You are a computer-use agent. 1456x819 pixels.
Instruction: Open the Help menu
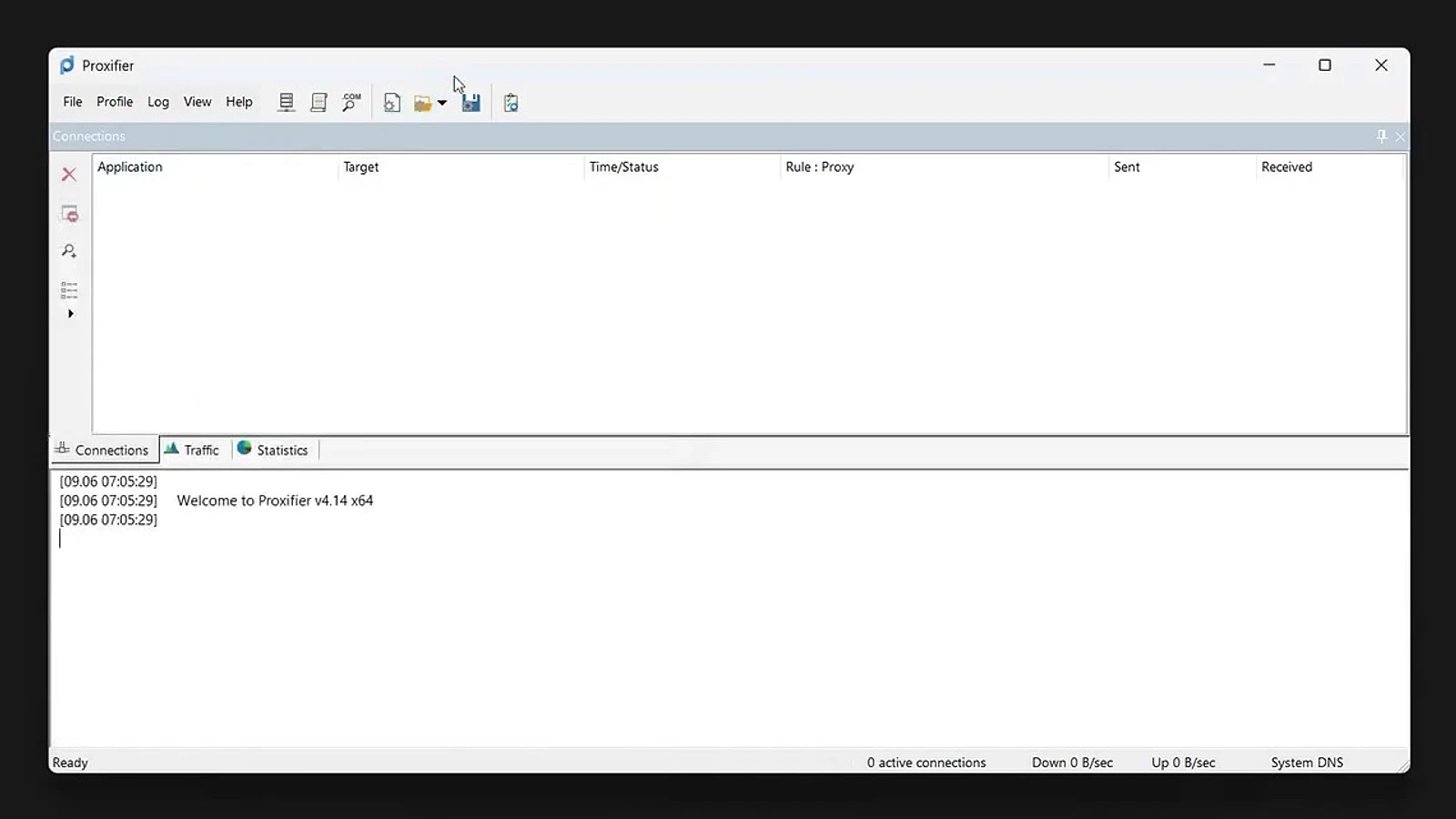pyautogui.click(x=239, y=102)
